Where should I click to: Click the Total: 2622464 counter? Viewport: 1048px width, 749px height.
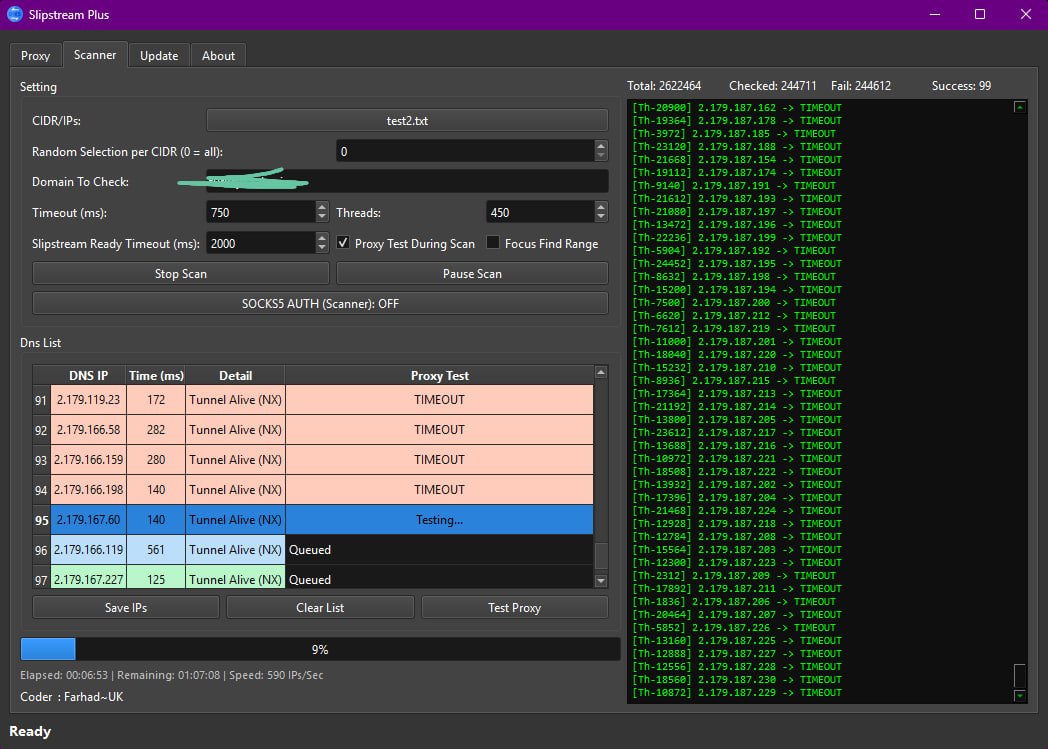point(664,86)
